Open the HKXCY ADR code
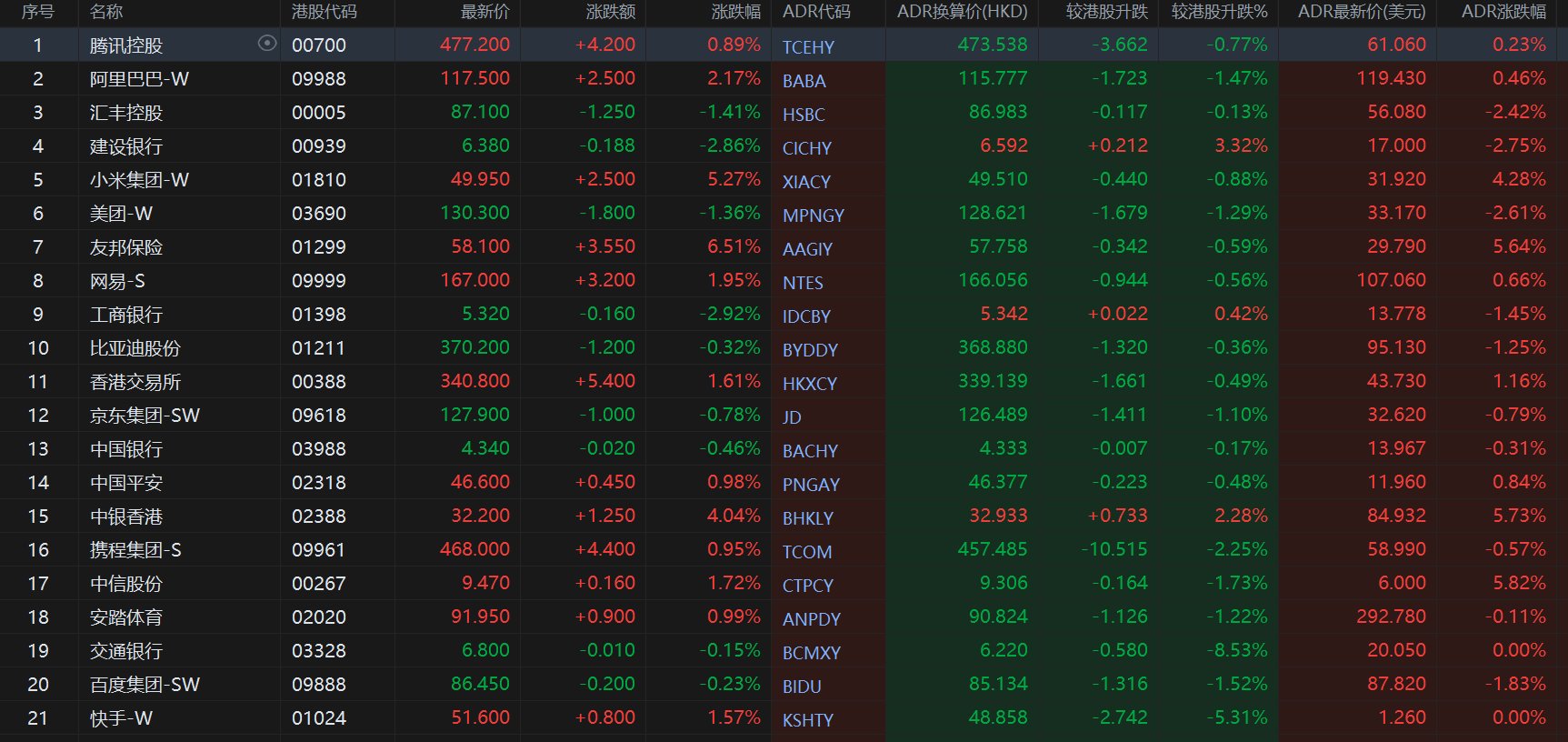 (810, 384)
